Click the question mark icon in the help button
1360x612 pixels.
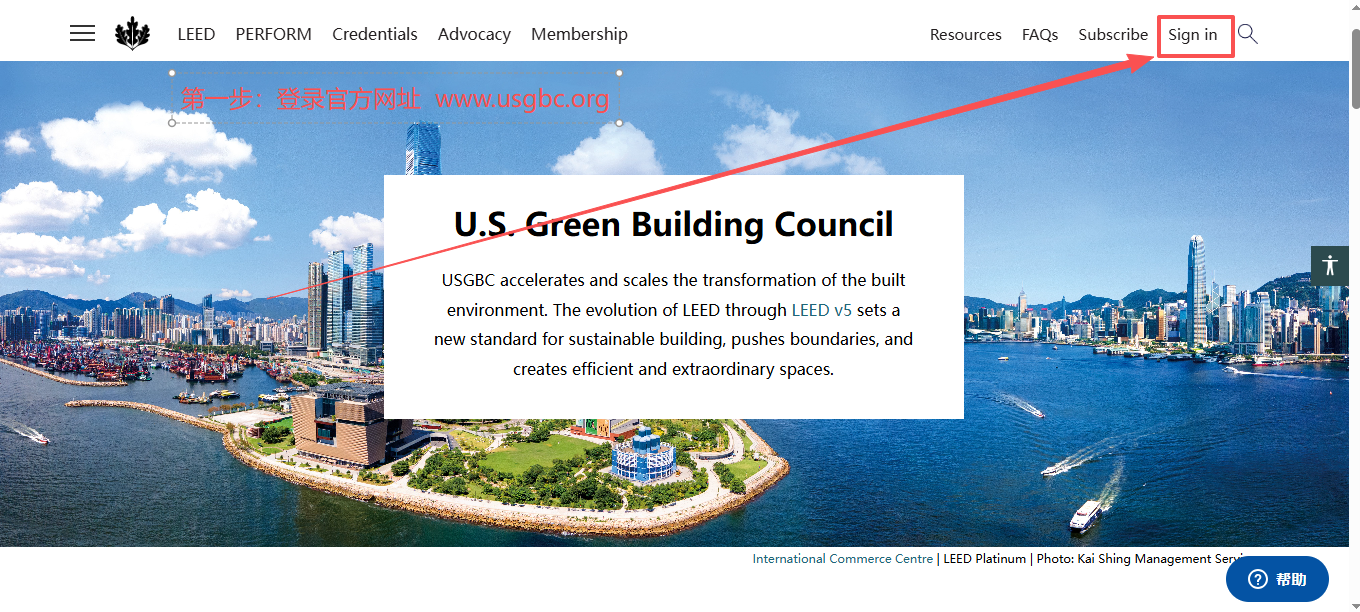pos(1258,578)
